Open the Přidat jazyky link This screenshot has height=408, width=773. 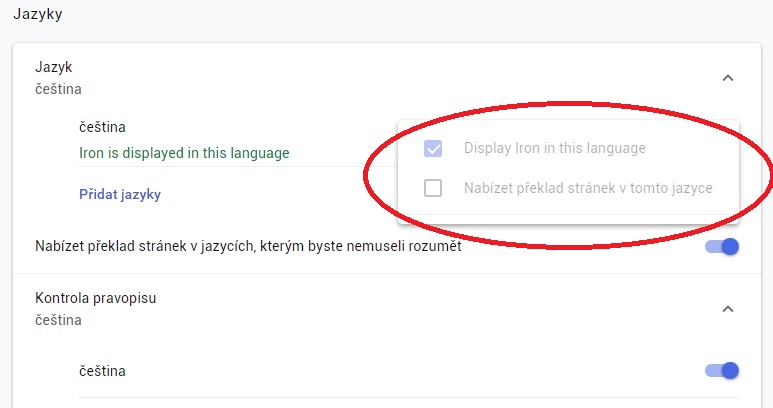click(x=119, y=195)
